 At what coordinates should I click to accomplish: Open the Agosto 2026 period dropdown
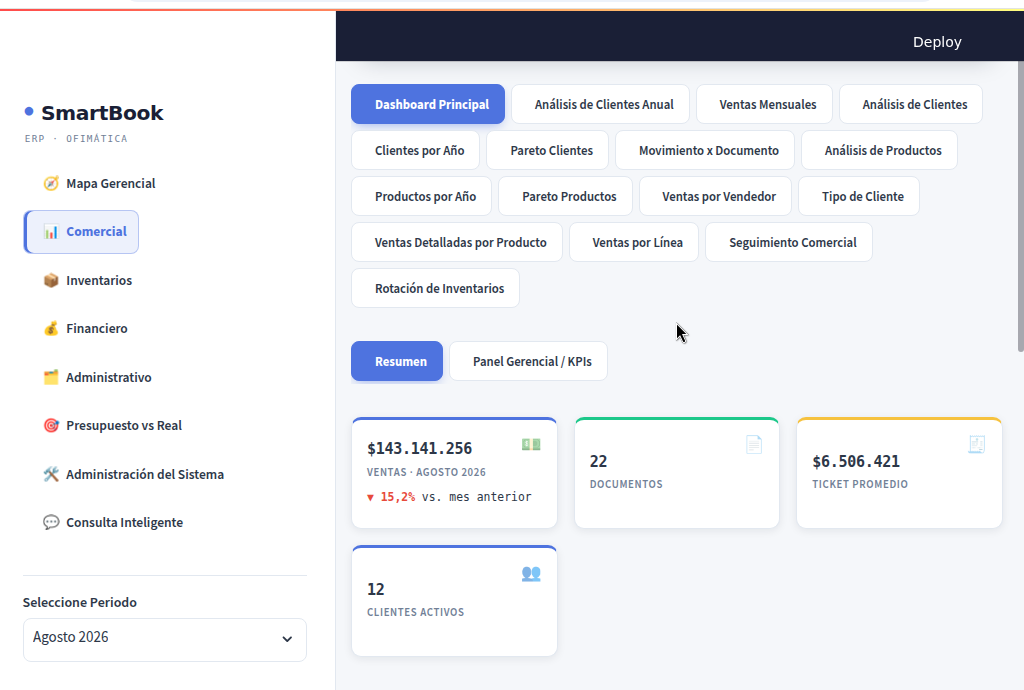165,640
